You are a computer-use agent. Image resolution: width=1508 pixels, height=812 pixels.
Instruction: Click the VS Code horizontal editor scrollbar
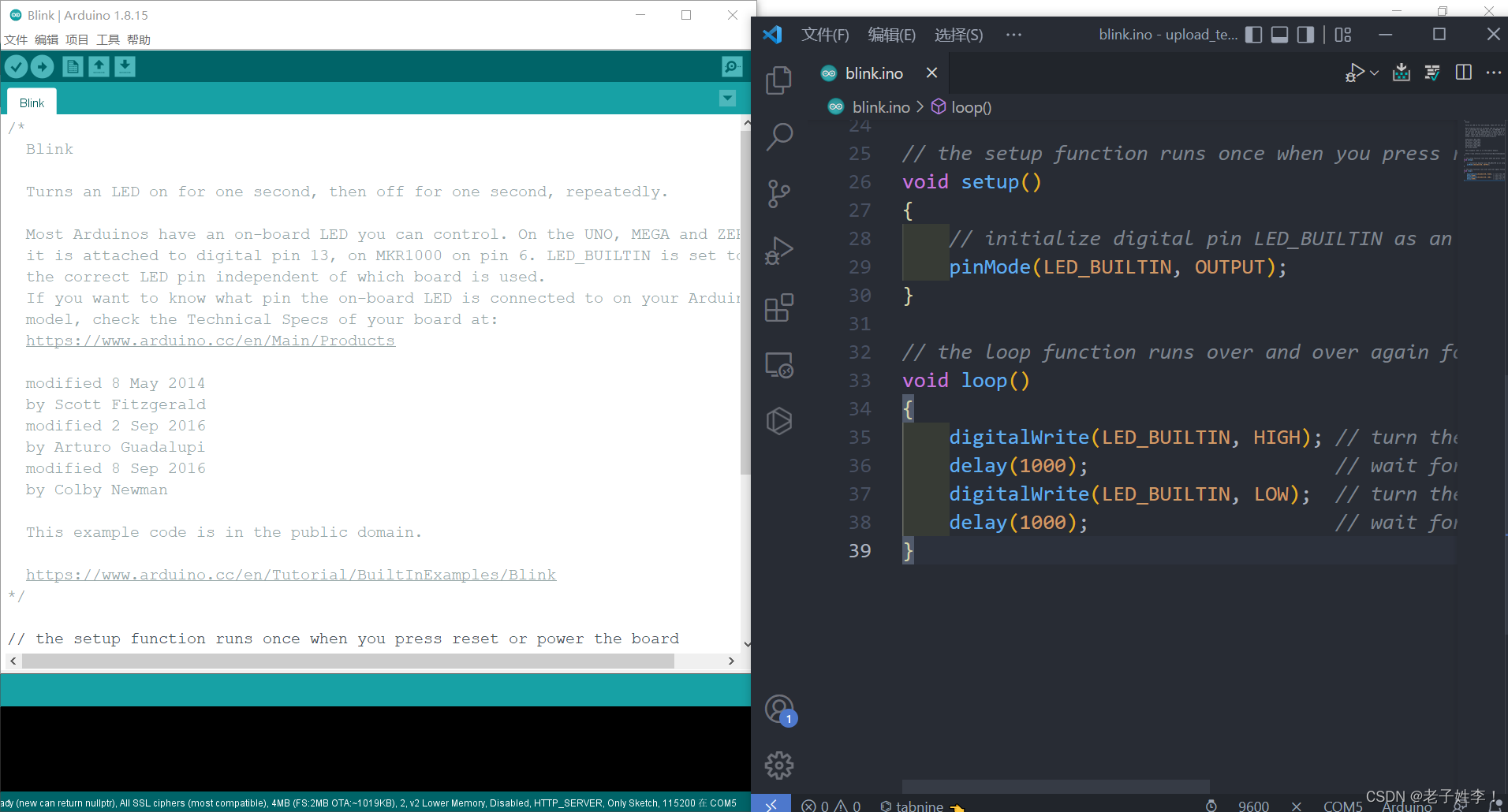tap(1056, 786)
